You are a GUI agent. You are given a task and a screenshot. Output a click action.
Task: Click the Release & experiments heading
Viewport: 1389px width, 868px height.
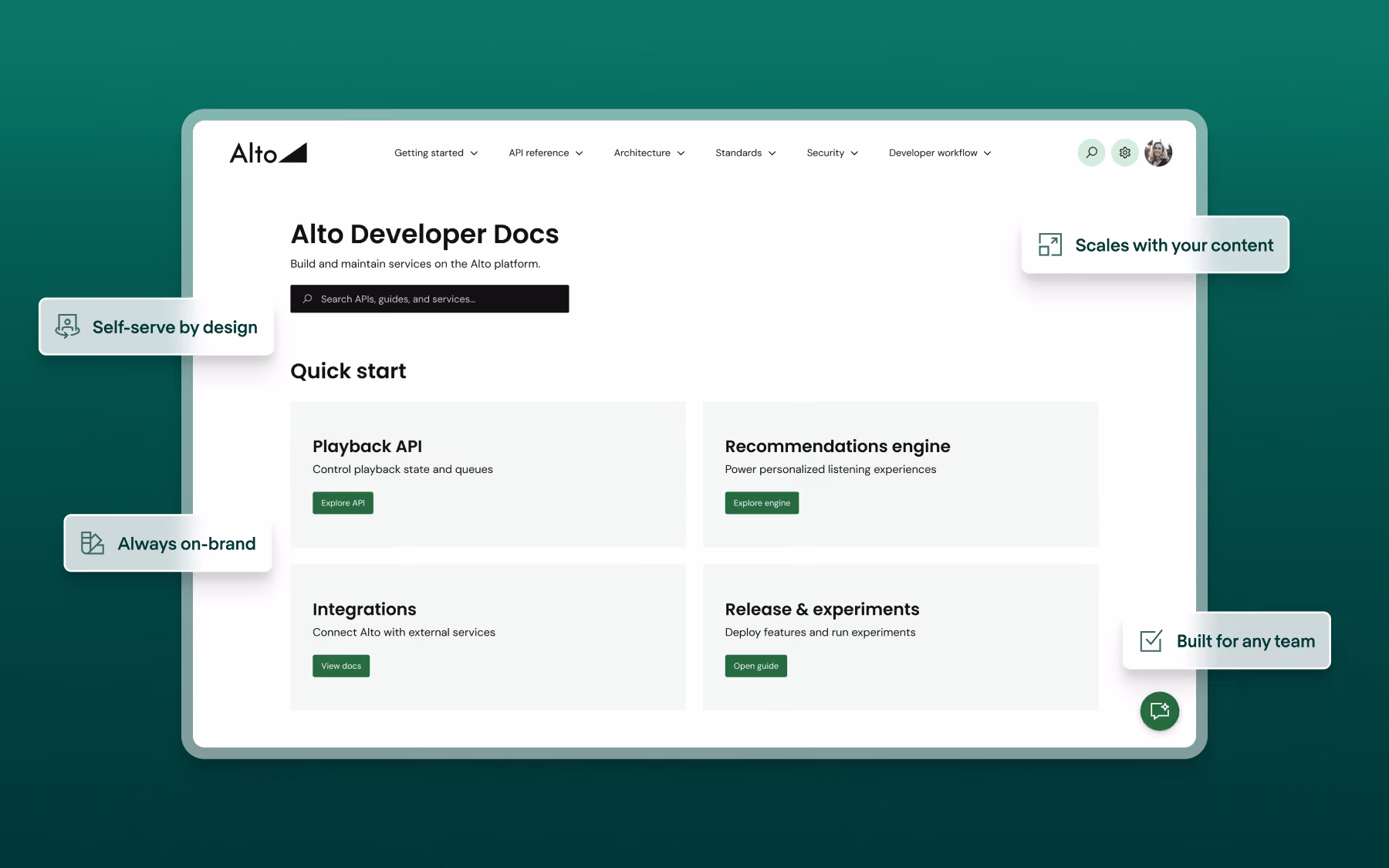coord(822,609)
